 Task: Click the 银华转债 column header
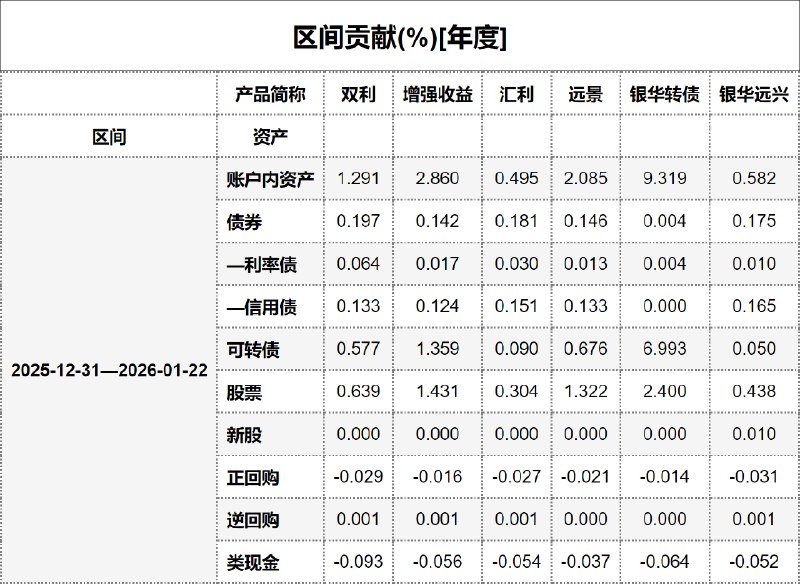tap(664, 95)
